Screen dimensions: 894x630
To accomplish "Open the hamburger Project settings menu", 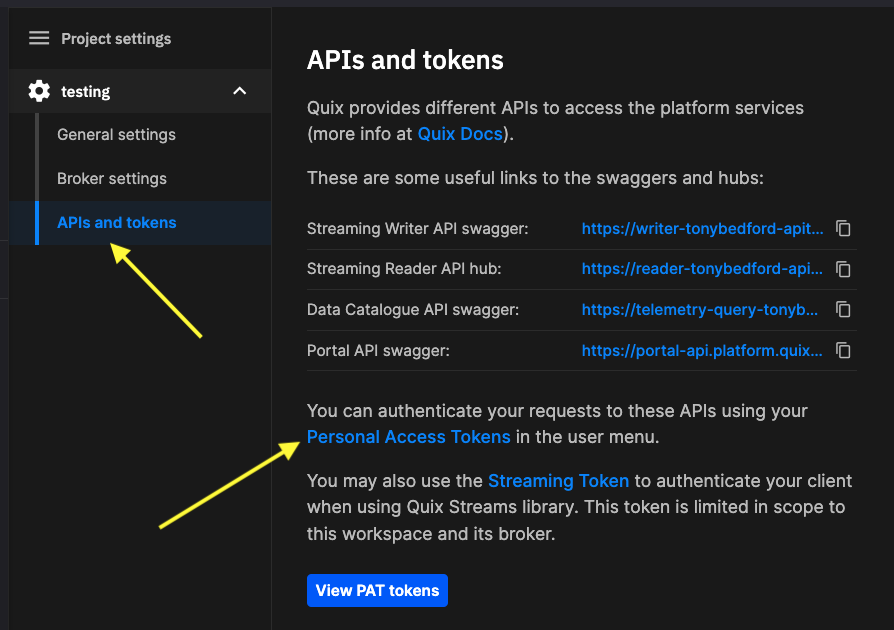I will (38, 38).
